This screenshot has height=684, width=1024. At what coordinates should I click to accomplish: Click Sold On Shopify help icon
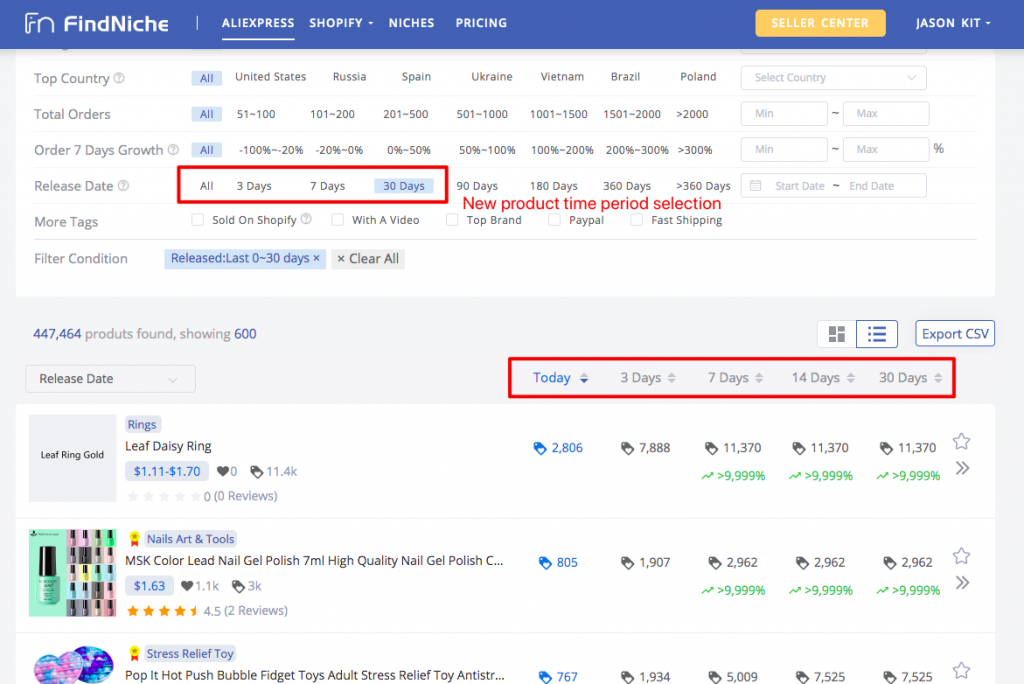[x=306, y=220]
